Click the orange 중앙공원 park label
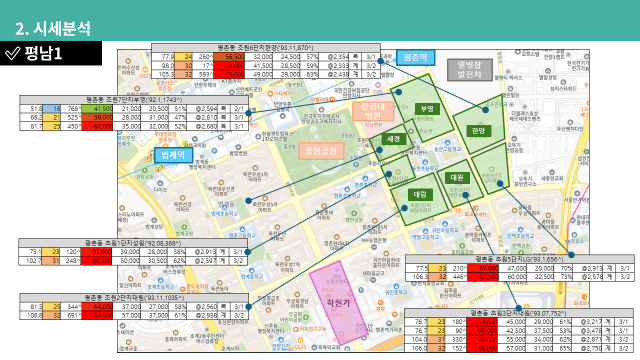Screen dimensions: 640x360 pyautogui.click(x=321, y=151)
